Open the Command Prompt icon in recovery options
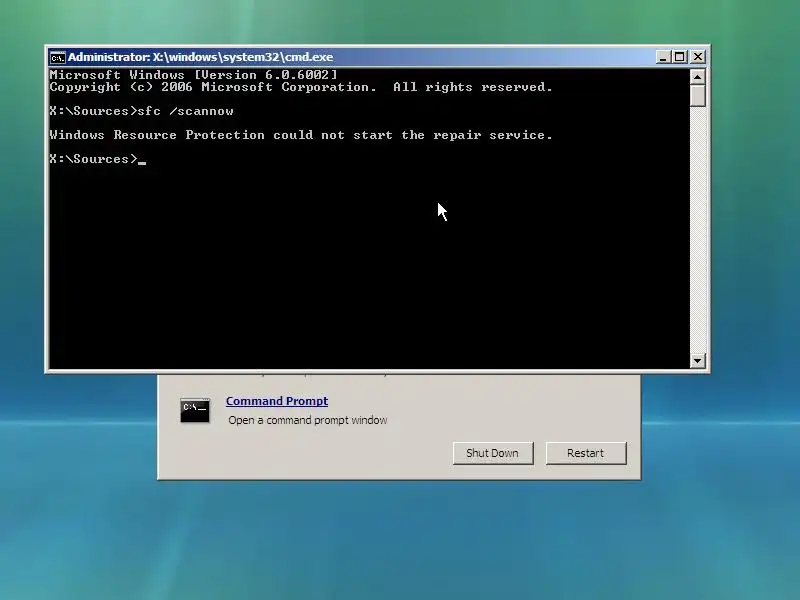 pyautogui.click(x=194, y=410)
